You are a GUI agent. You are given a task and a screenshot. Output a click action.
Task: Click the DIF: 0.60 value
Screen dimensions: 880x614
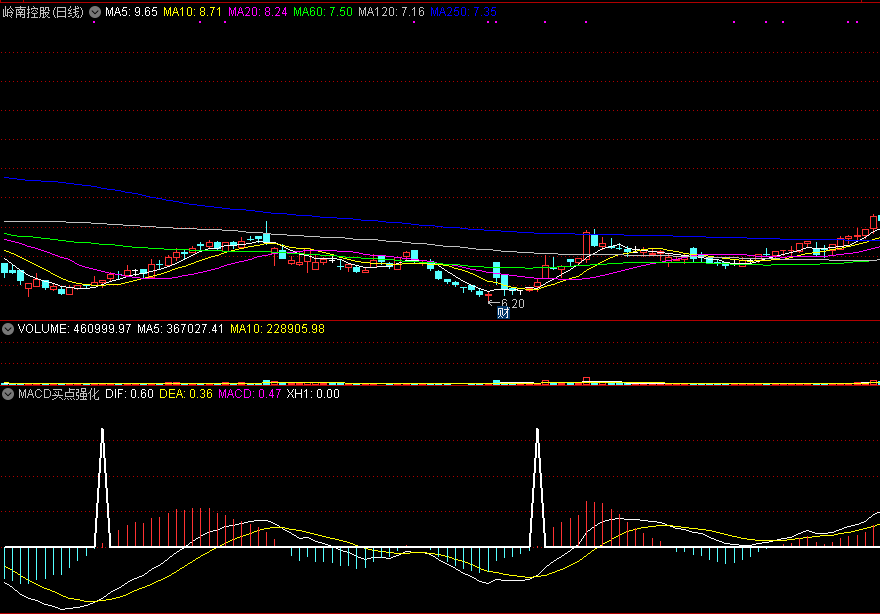(129, 394)
